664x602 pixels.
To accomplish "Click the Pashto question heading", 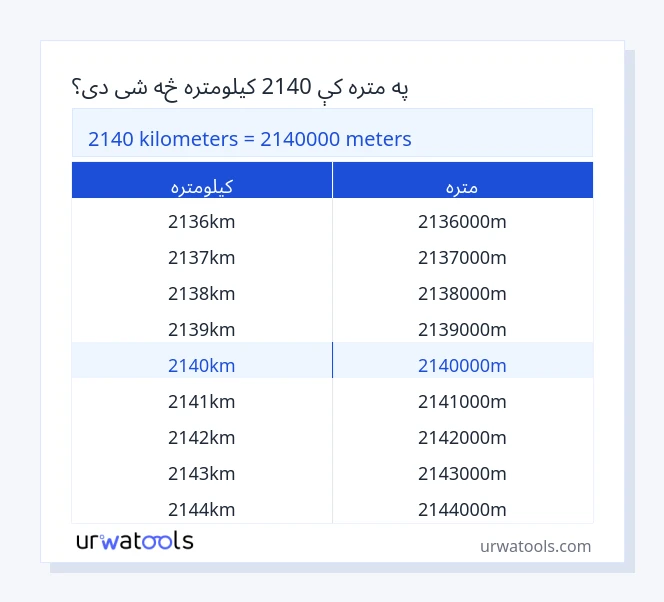I will point(240,88).
